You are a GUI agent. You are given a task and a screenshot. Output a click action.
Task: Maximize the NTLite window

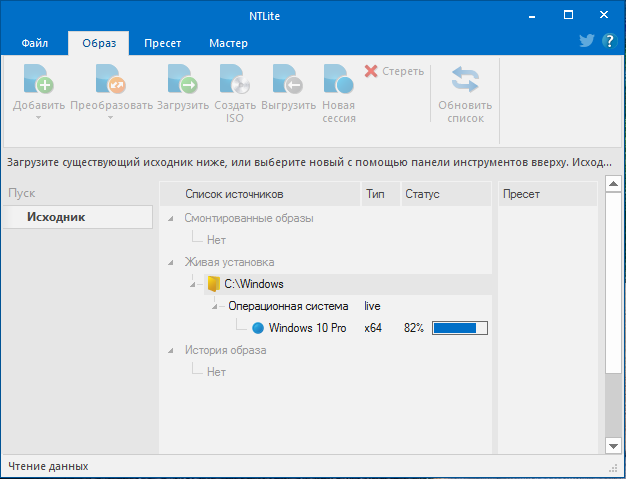point(568,15)
